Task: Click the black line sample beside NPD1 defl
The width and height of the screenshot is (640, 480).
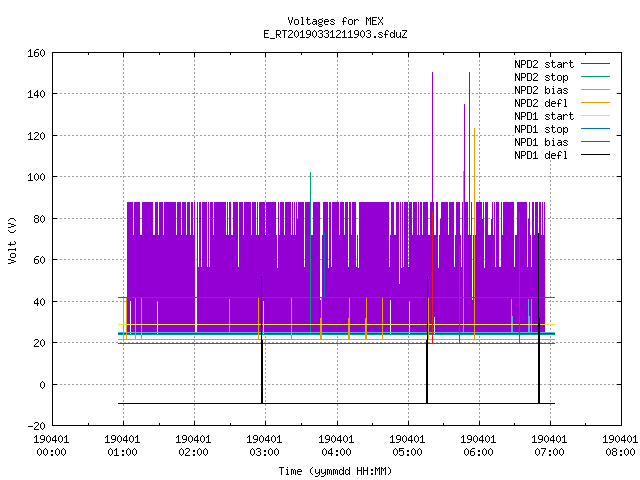Action: [x=595, y=155]
